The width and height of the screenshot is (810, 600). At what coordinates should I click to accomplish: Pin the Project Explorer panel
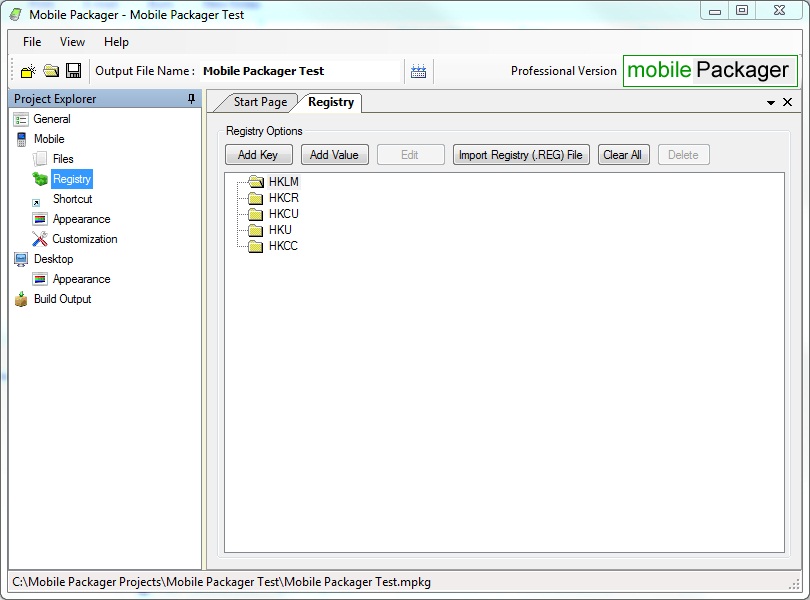coord(191,99)
